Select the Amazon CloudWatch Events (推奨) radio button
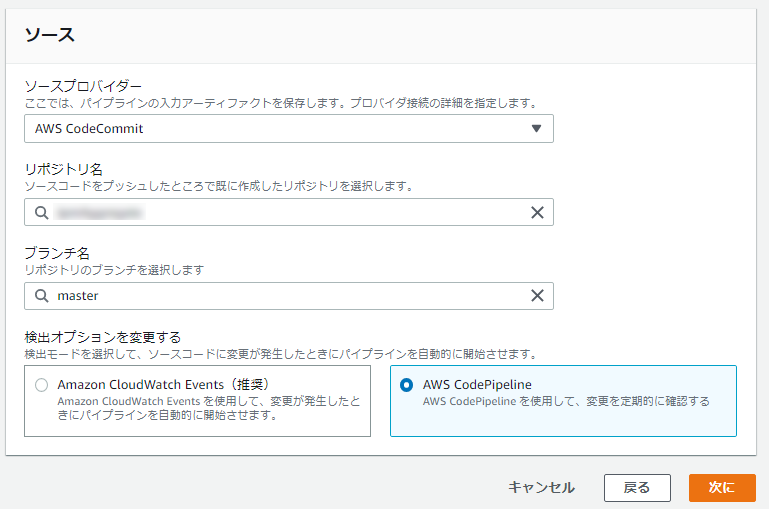This screenshot has width=769, height=509. pyautogui.click(x=42, y=385)
